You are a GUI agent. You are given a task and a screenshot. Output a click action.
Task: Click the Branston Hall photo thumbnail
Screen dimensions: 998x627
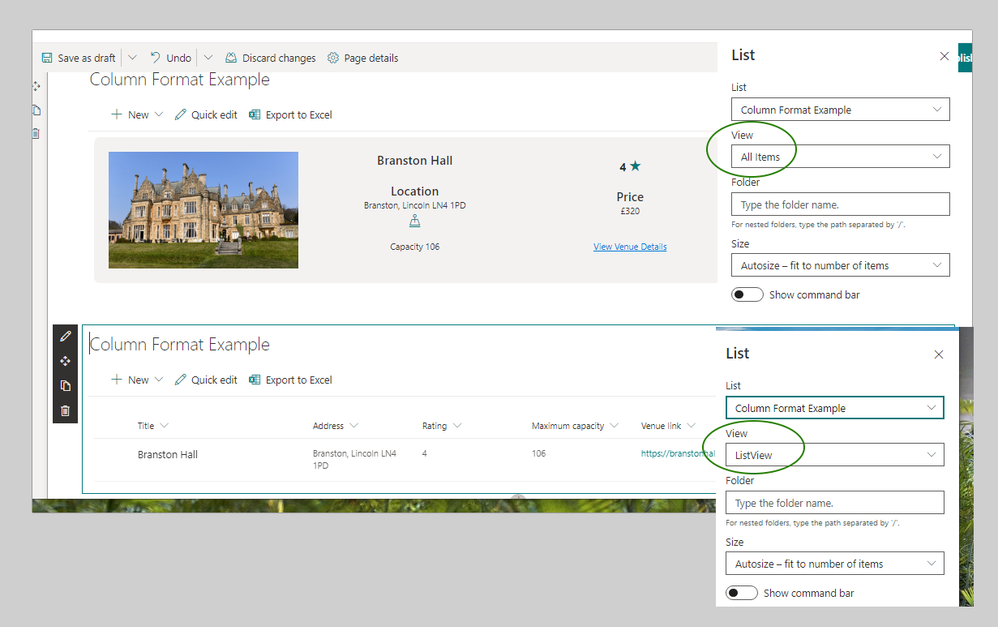[x=203, y=210]
